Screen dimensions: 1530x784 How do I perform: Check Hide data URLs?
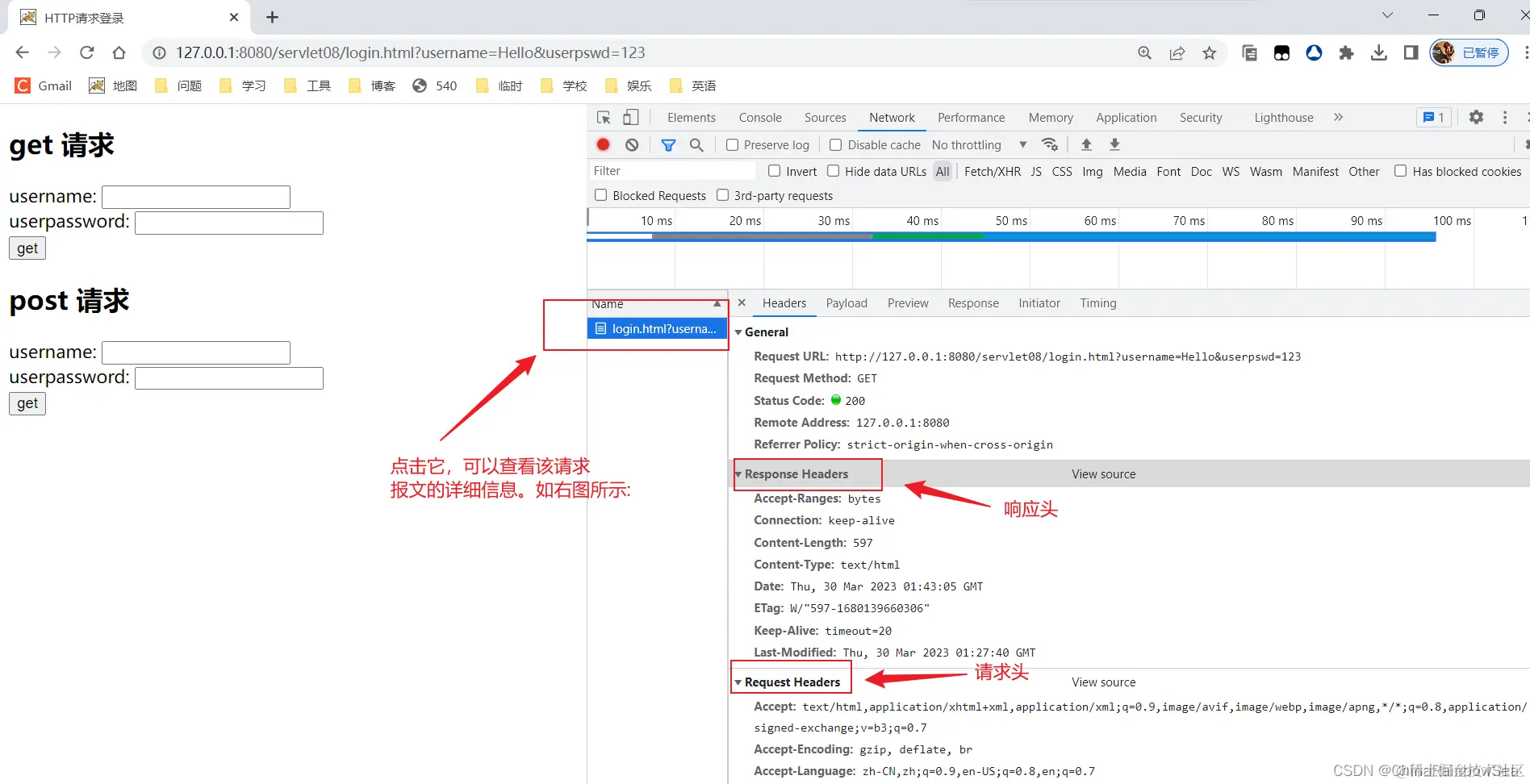(x=833, y=171)
